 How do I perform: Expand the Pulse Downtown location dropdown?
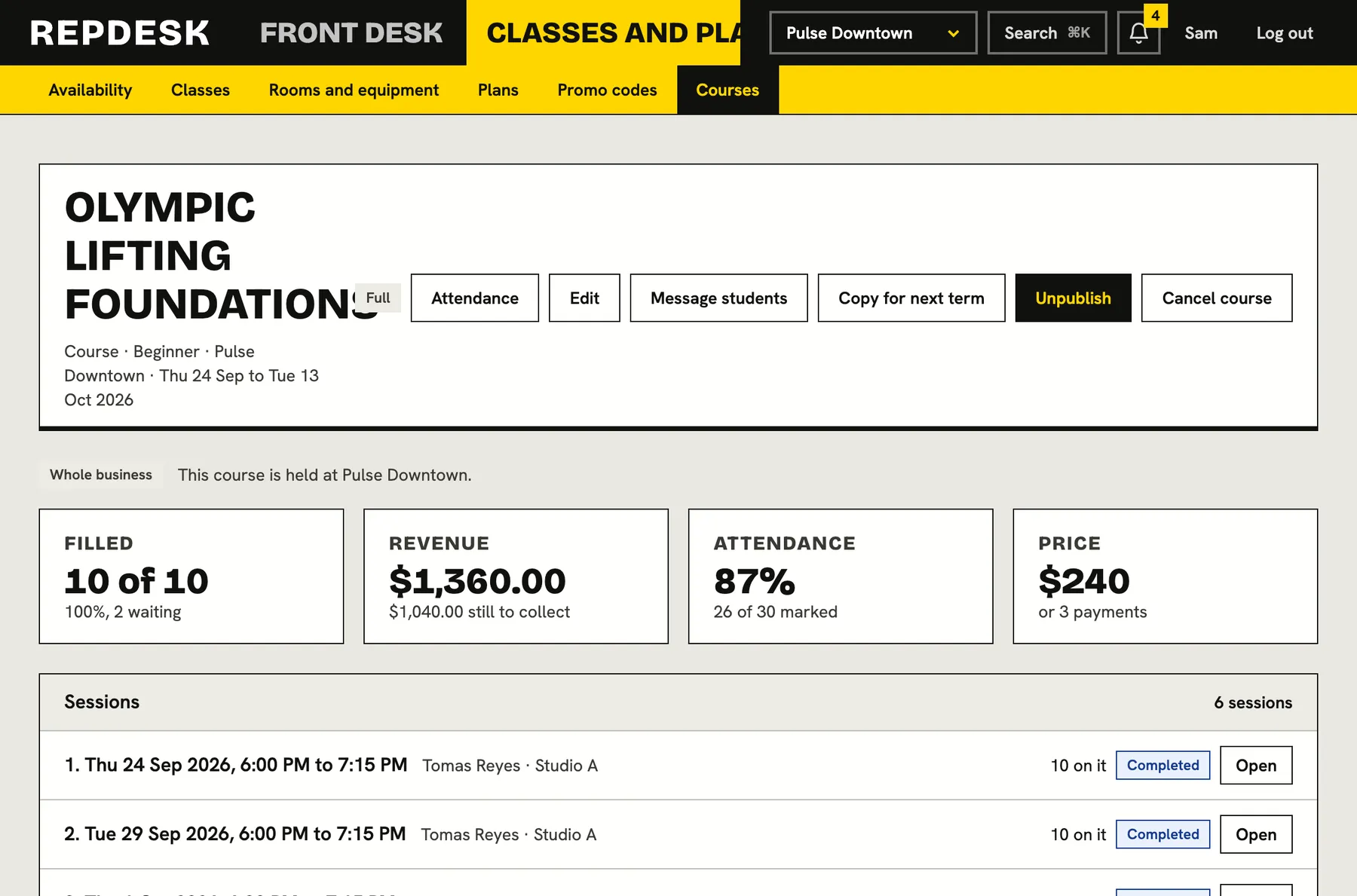click(873, 33)
